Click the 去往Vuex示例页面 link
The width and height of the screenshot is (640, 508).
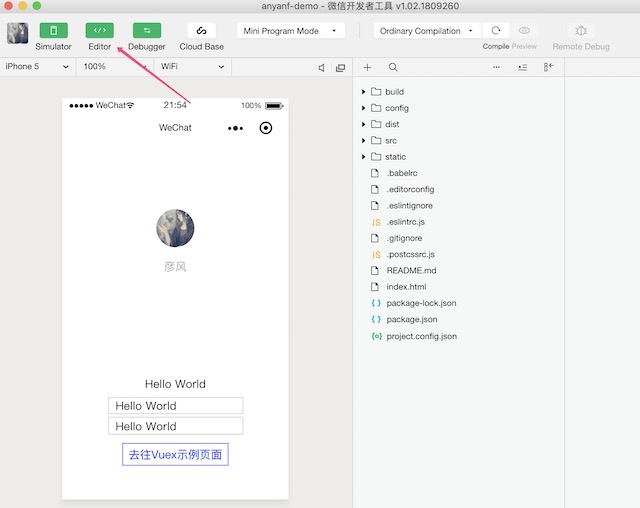(175, 455)
